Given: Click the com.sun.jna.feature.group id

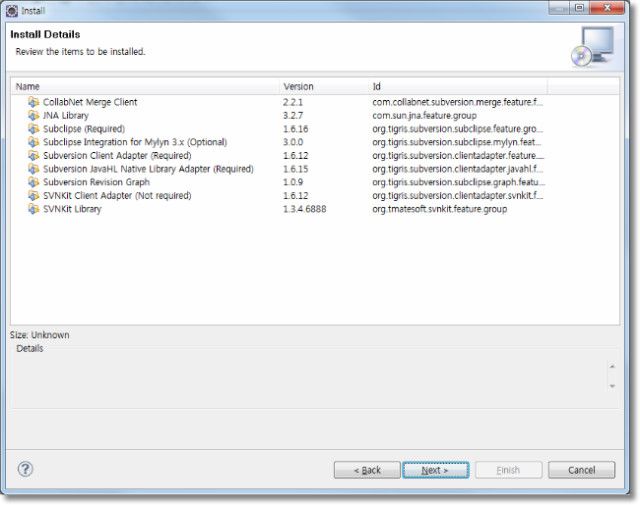Looking at the screenshot, I should tap(424, 116).
